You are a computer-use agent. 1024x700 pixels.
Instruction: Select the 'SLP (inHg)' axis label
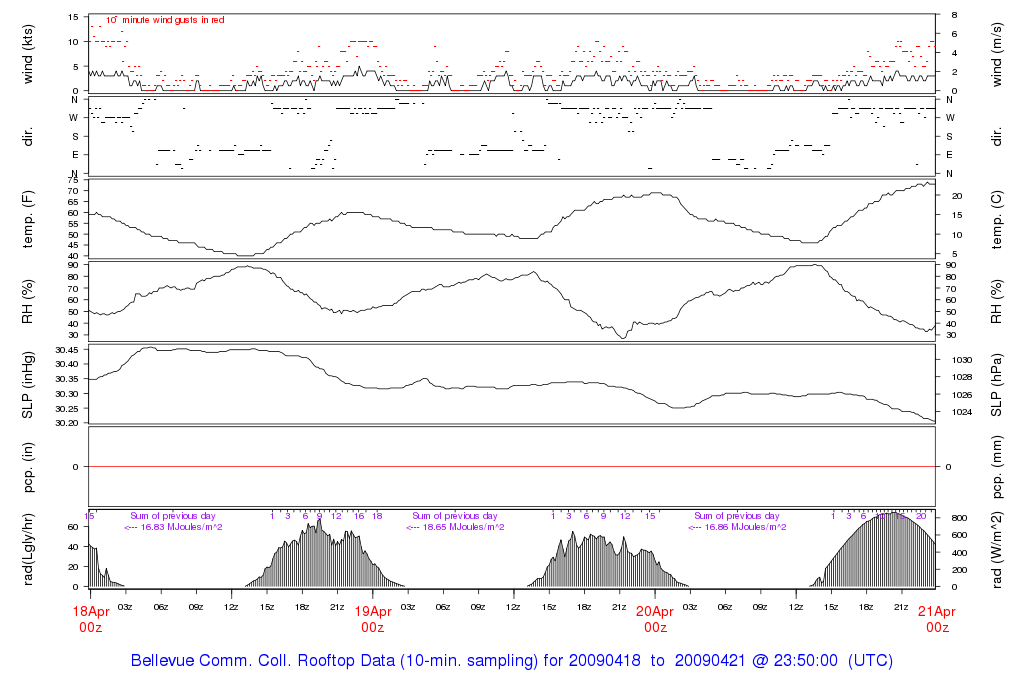pyautogui.click(x=27, y=385)
